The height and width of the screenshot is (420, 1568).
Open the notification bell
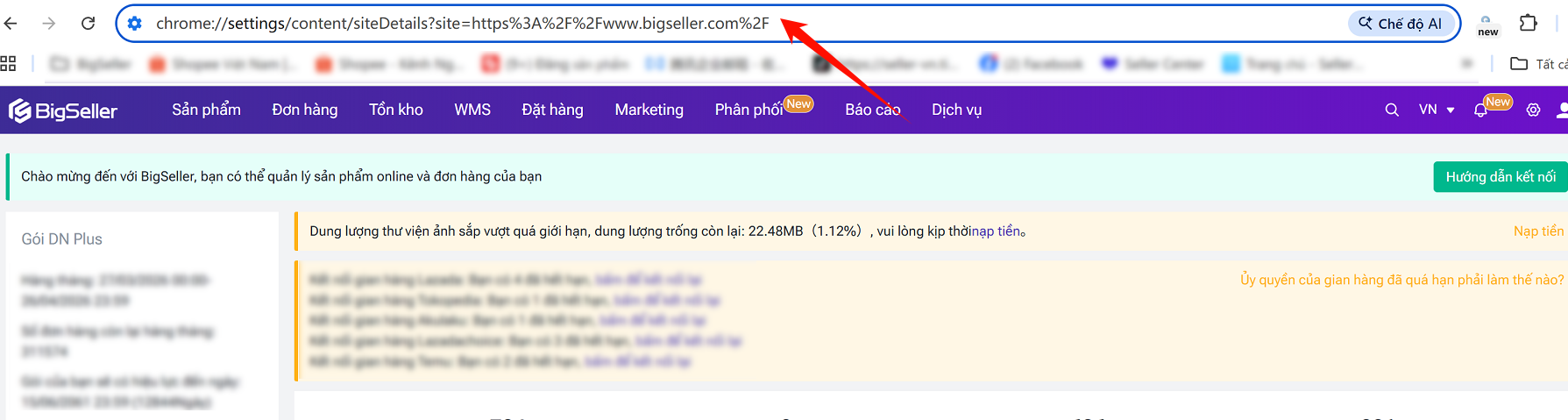[x=1480, y=110]
